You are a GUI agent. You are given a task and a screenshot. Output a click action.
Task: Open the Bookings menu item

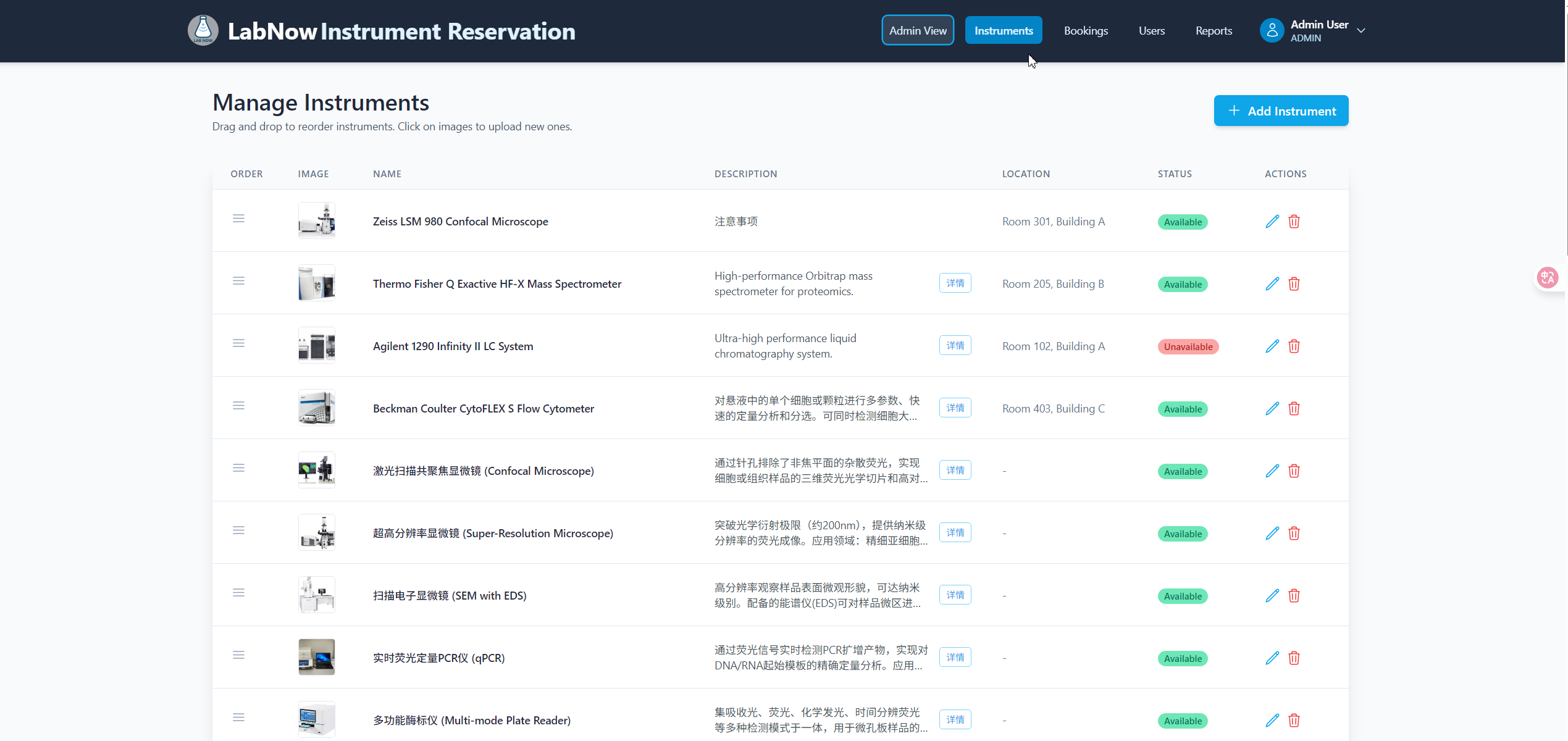(1086, 30)
